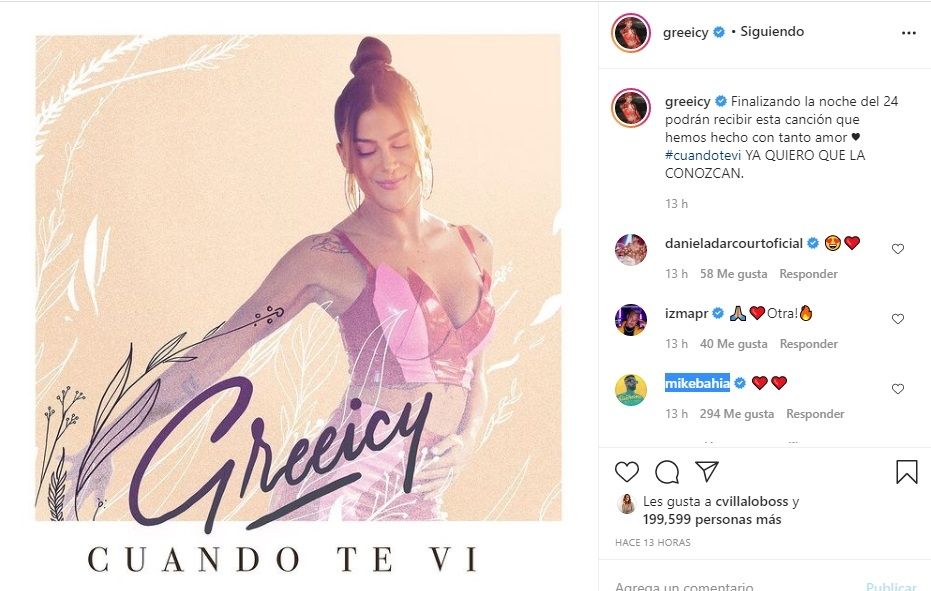Like izmapr's comment heart

898,319
